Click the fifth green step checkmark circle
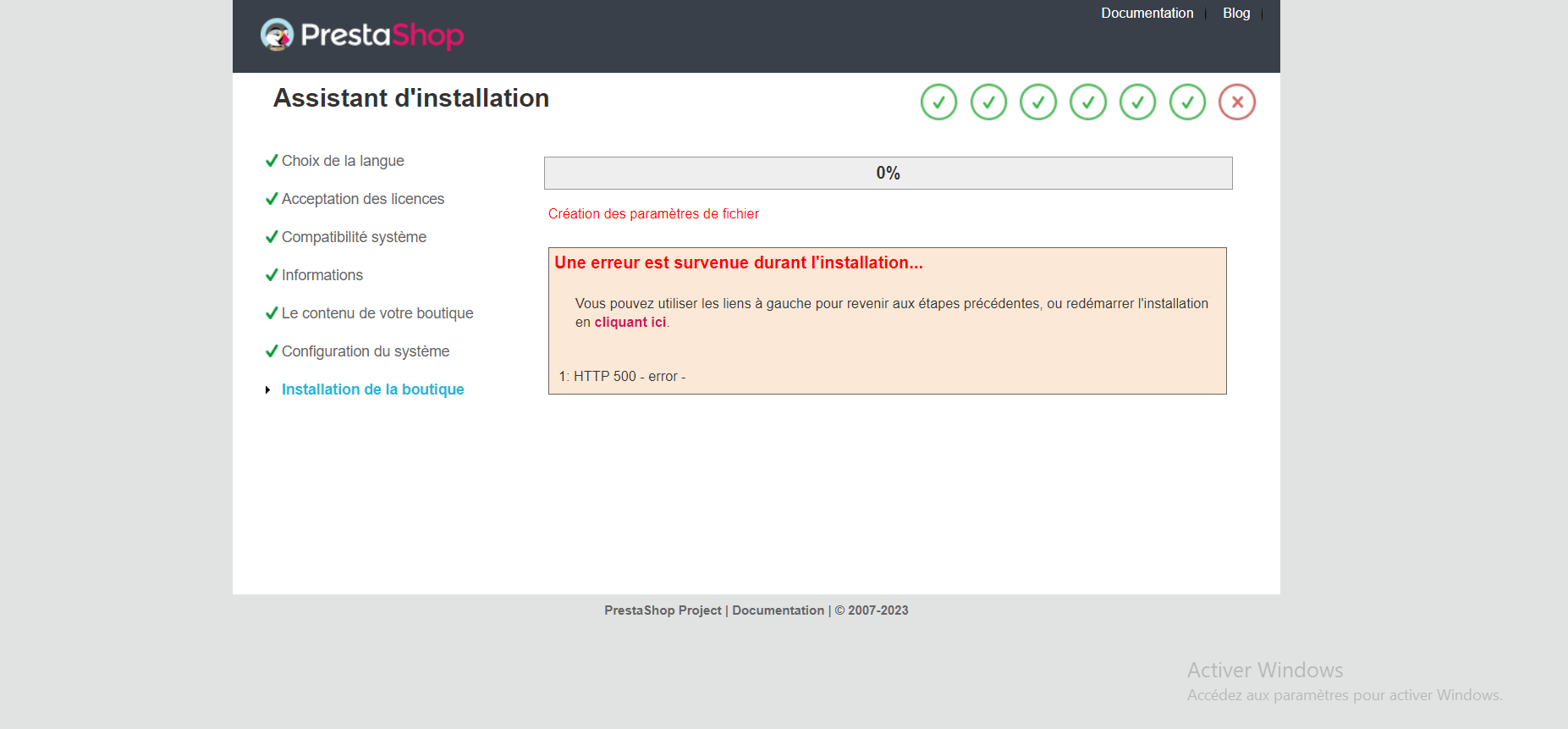Screen dimensions: 1568x729 click(1137, 102)
